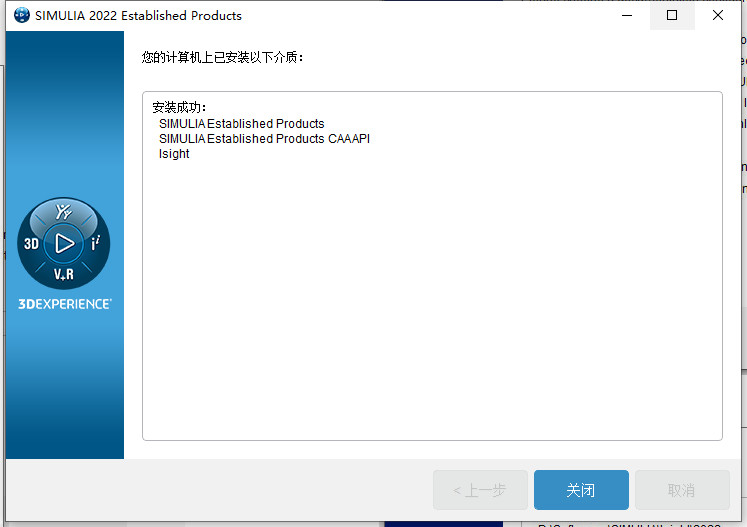This screenshot has width=747, height=527.
Task: Click the window title 'SIMULIA 2022 Established Products'
Action: pos(138,16)
